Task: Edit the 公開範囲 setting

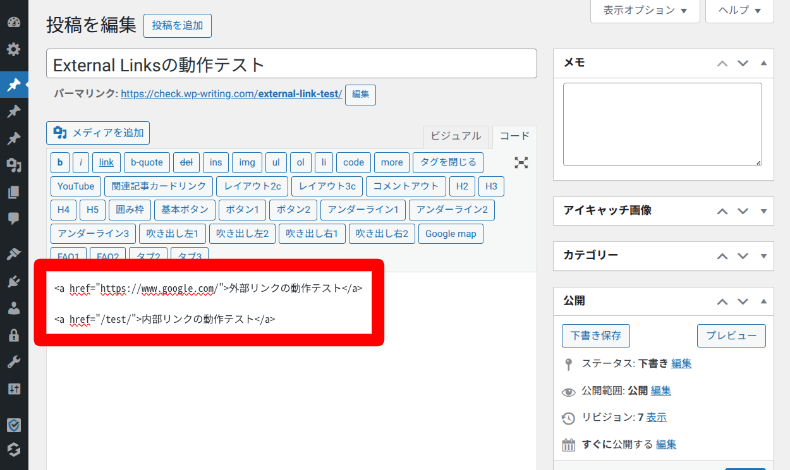Action: (x=661, y=391)
